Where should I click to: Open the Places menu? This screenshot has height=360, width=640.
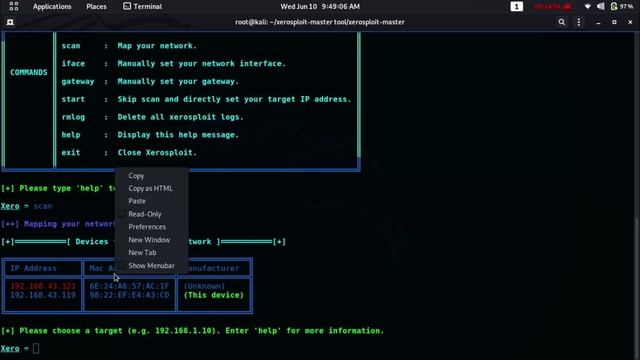point(96,7)
